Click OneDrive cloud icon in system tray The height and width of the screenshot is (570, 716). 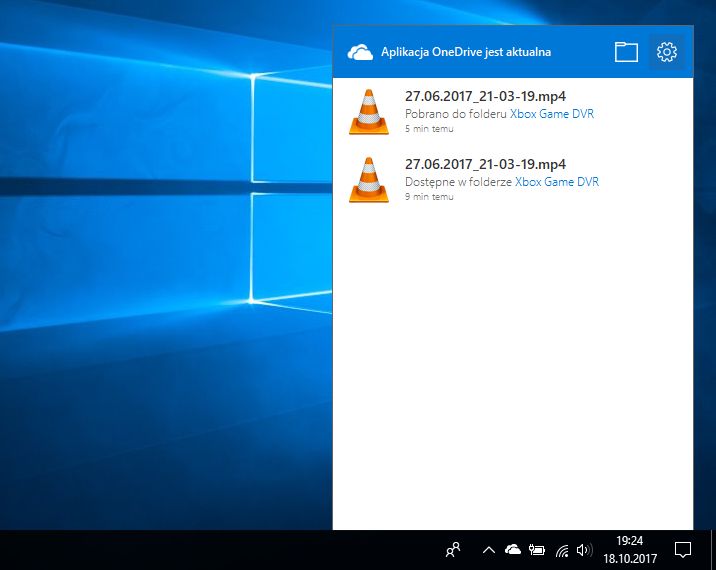coord(513,549)
